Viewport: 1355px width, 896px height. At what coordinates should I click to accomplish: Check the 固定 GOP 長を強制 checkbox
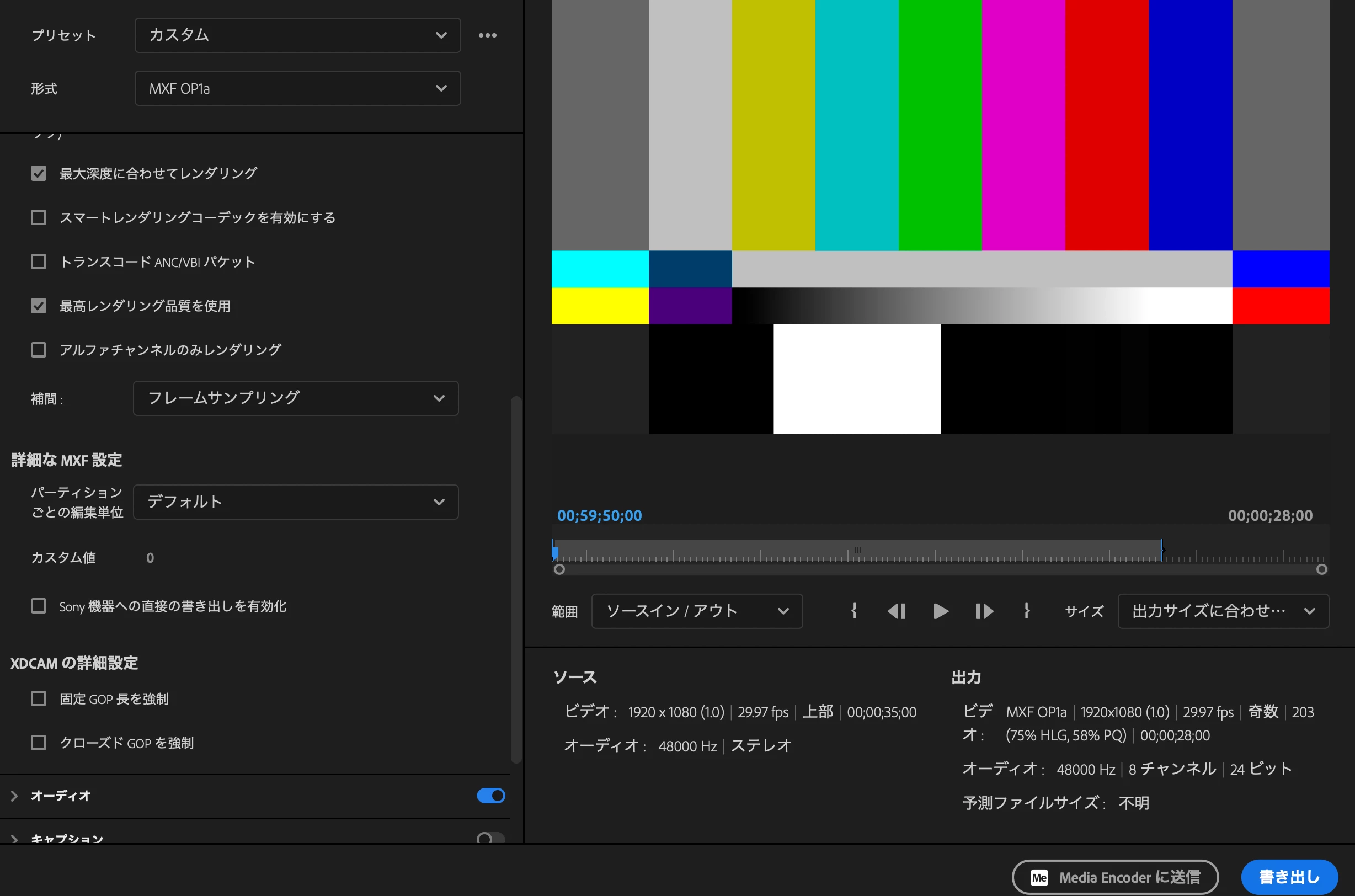[x=39, y=698]
